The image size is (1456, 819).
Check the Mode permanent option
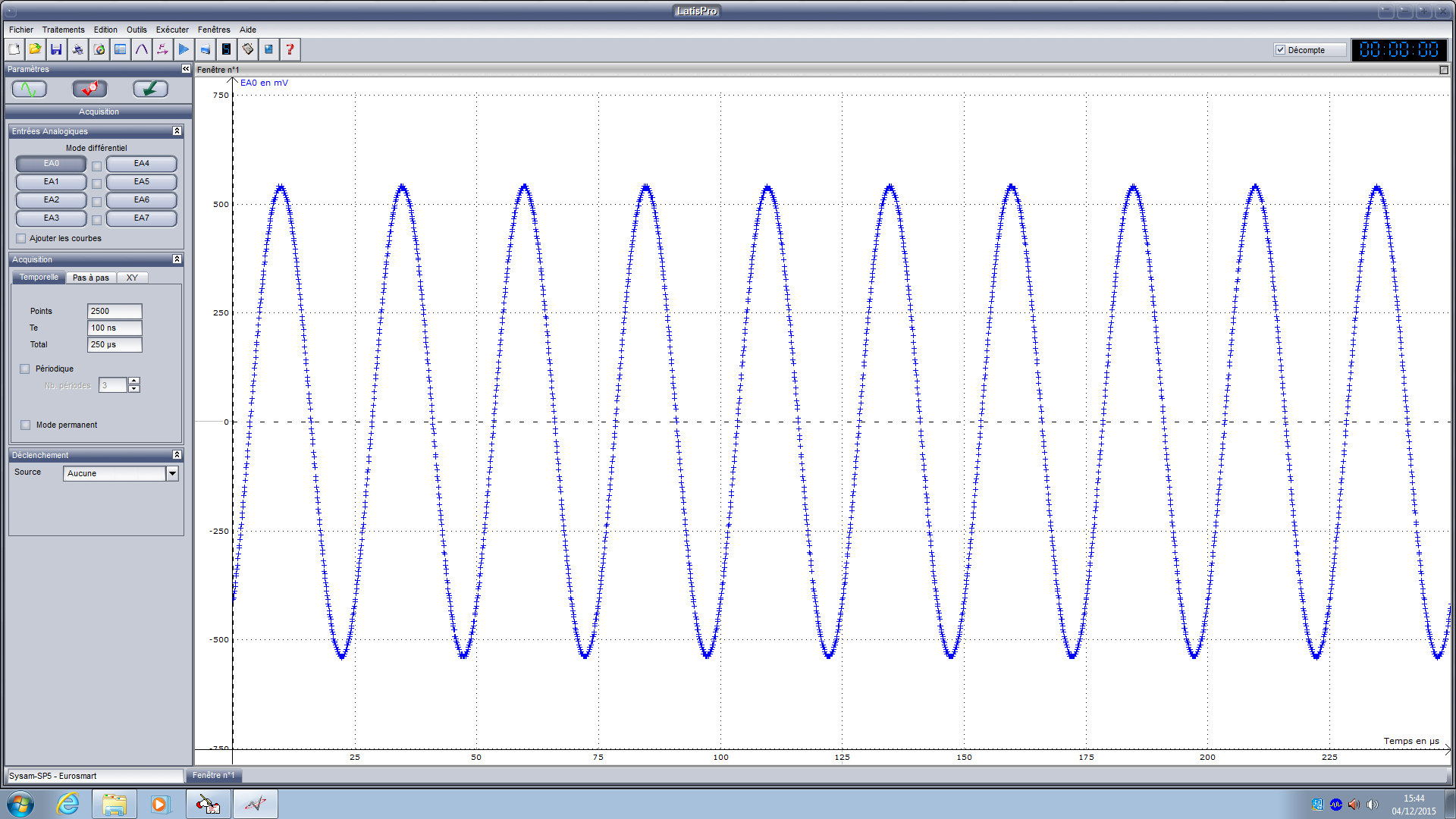tap(25, 425)
